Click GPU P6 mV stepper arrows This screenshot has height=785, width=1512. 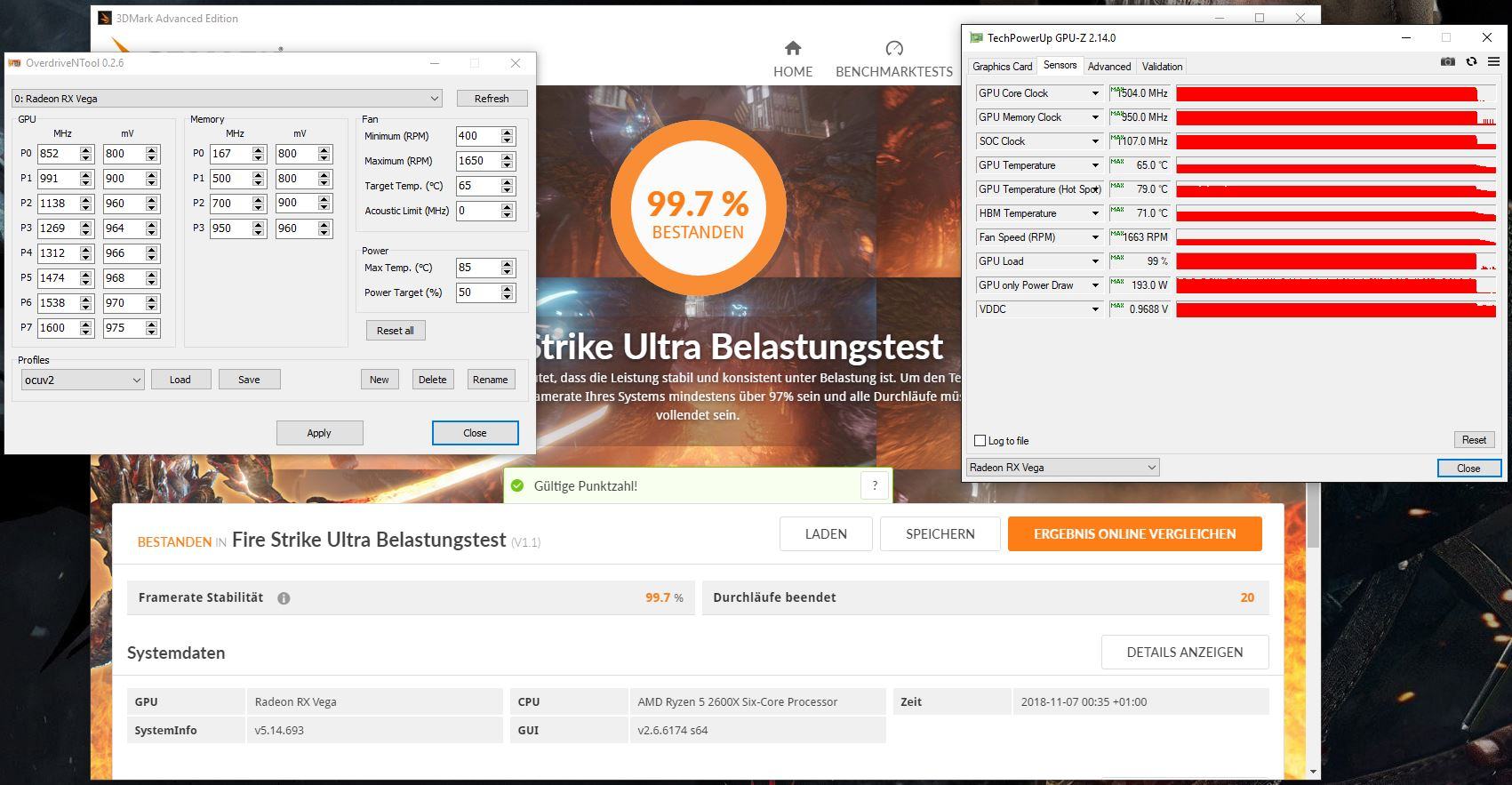click(152, 303)
